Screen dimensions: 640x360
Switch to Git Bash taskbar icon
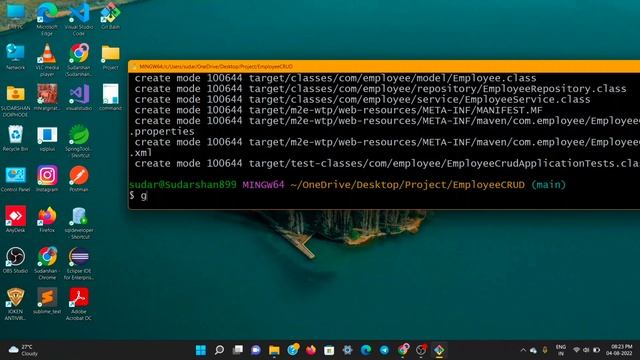tap(439, 350)
